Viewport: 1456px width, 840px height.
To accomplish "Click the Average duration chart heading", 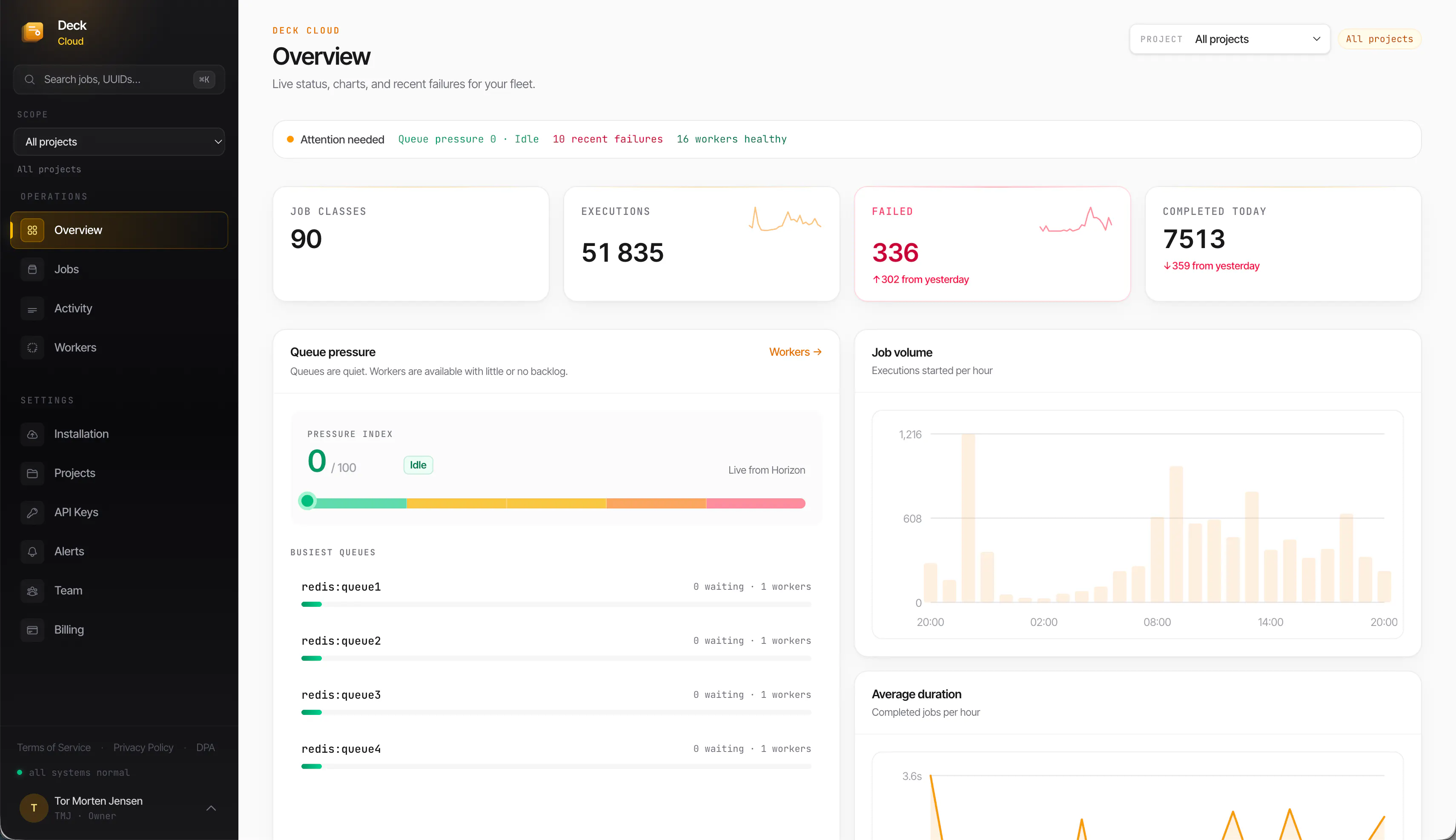I will coord(917,694).
